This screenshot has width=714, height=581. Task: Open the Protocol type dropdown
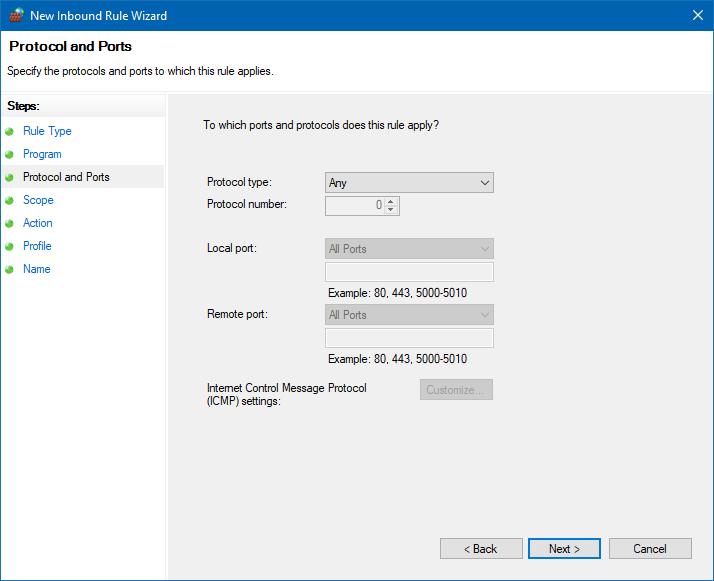tap(410, 183)
